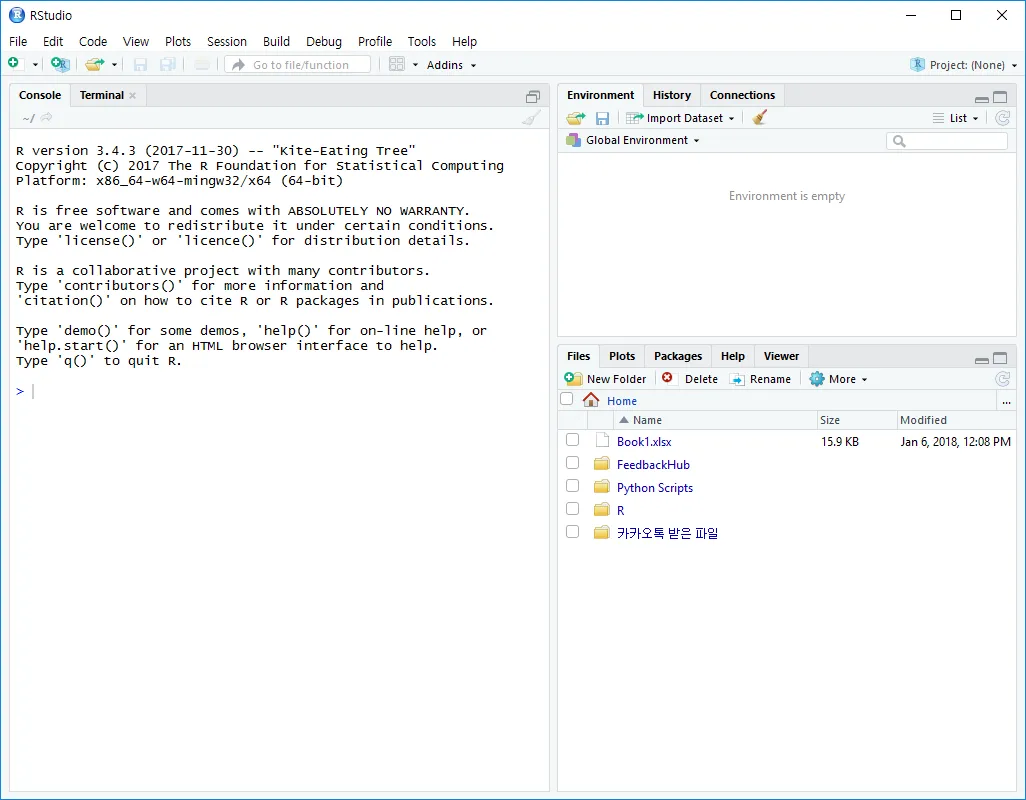Expand the recent files dropdown arrow
The width and height of the screenshot is (1026, 800).
click(115, 65)
